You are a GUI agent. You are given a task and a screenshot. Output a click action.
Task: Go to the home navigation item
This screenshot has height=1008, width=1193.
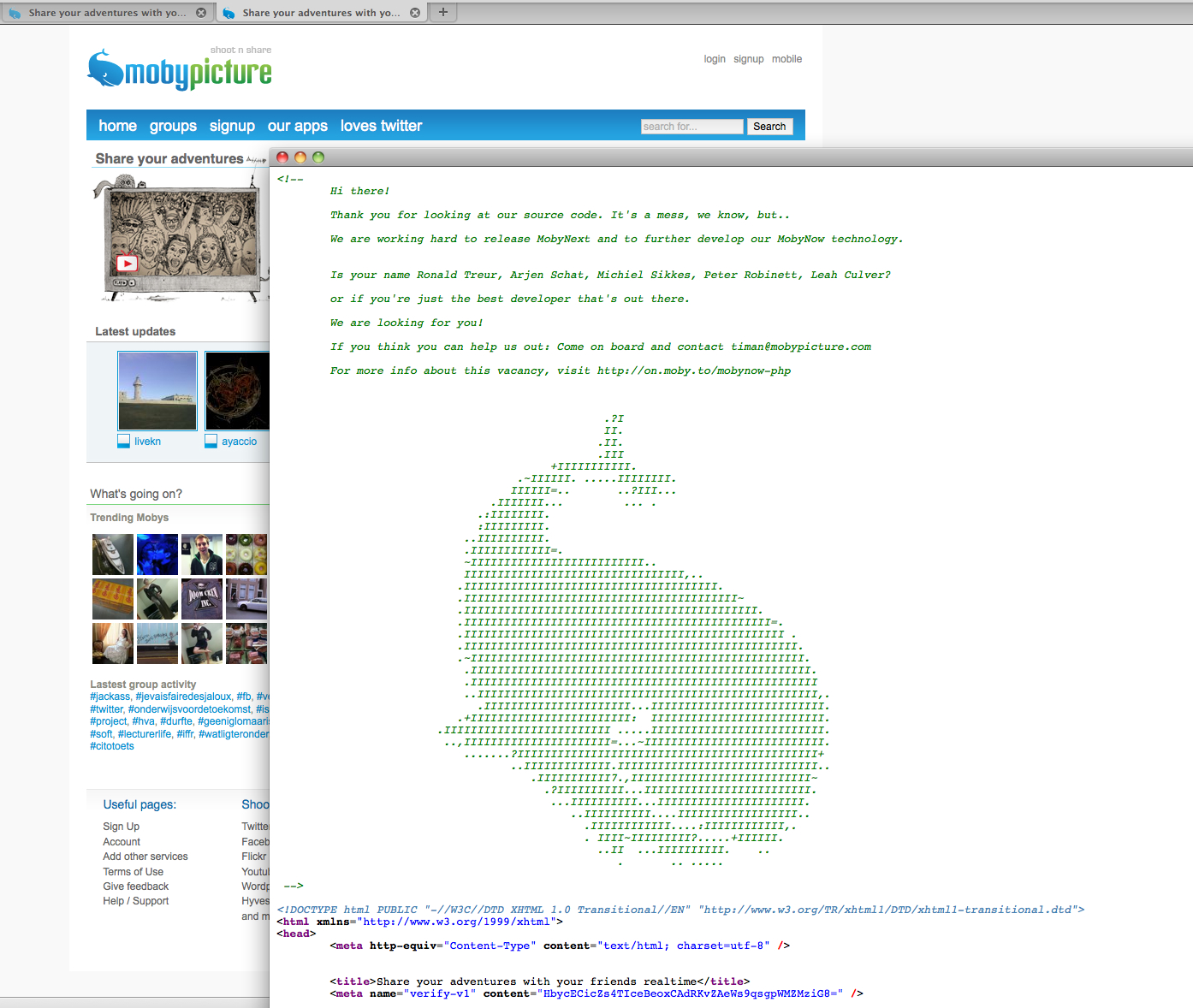[117, 126]
